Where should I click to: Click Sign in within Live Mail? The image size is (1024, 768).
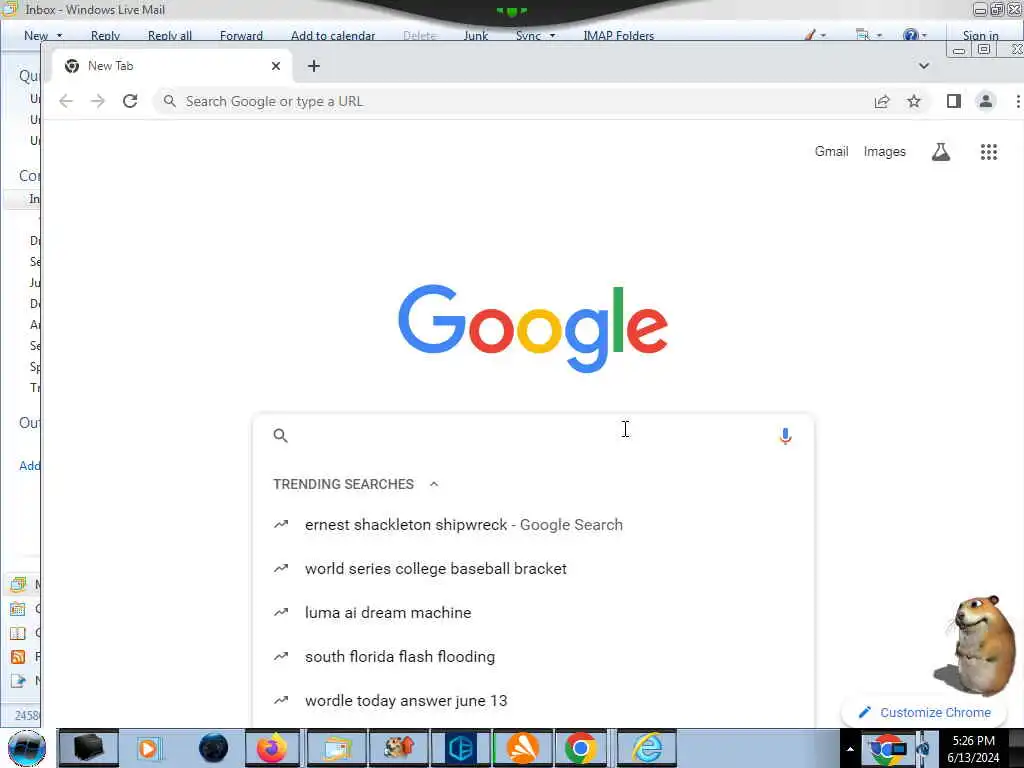[x=980, y=36]
